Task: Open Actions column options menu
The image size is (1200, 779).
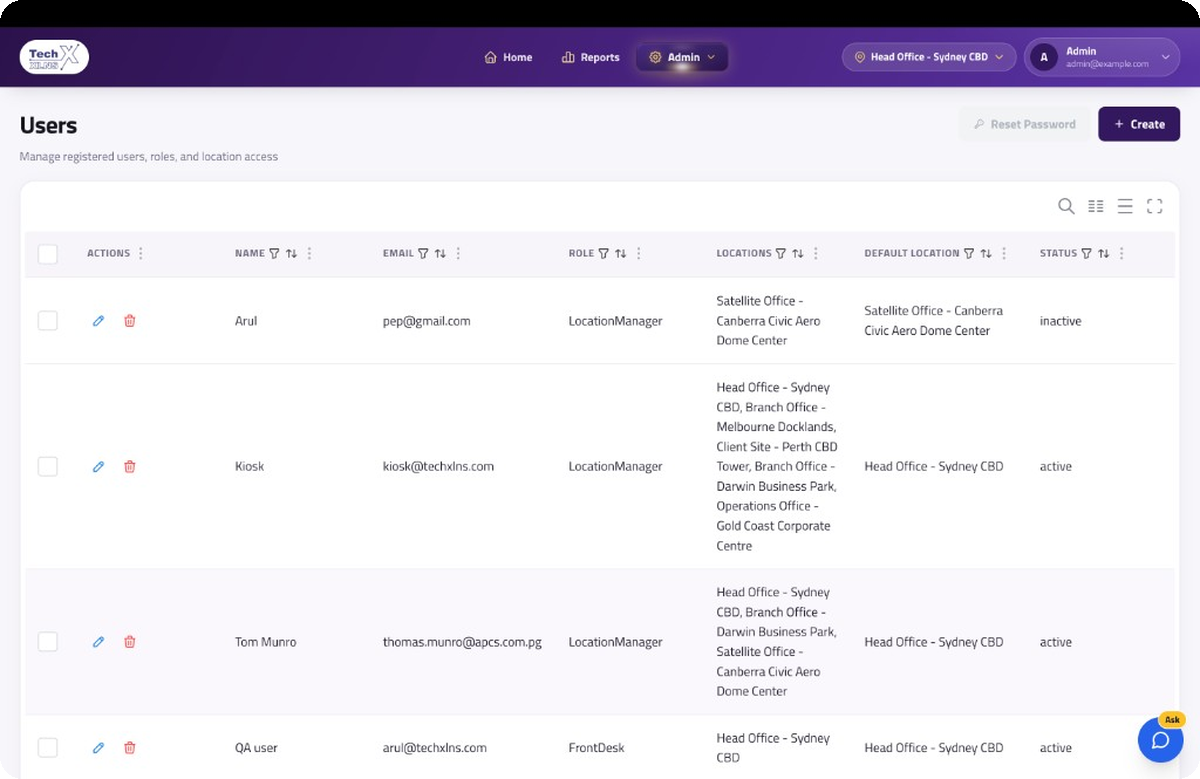Action: pyautogui.click(x=140, y=254)
